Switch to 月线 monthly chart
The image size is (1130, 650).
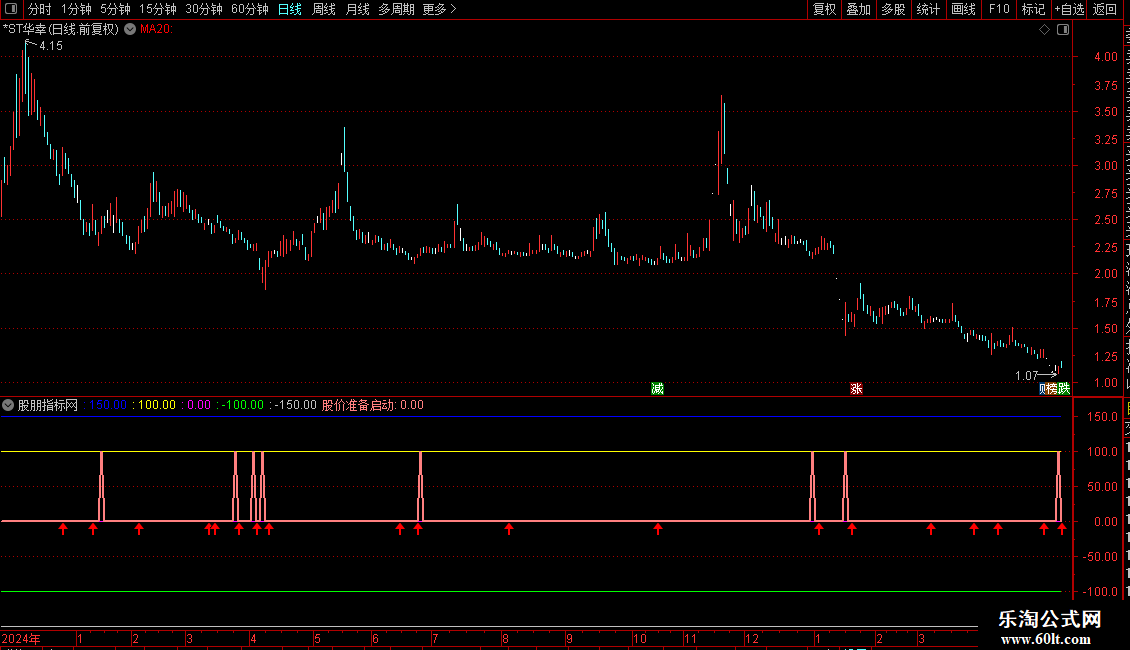(357, 9)
